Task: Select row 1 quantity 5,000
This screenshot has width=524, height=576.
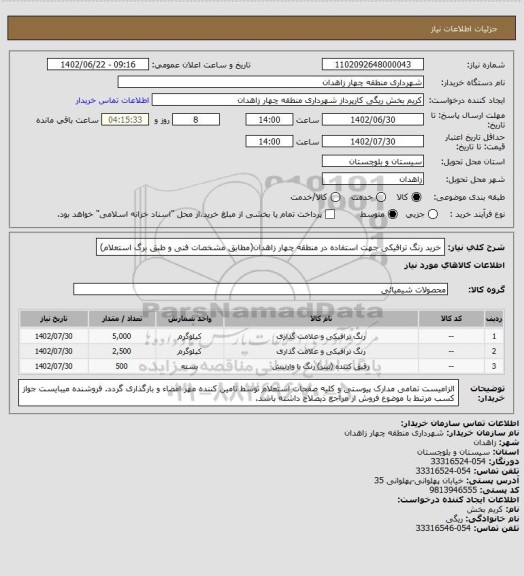Action: 122,336
